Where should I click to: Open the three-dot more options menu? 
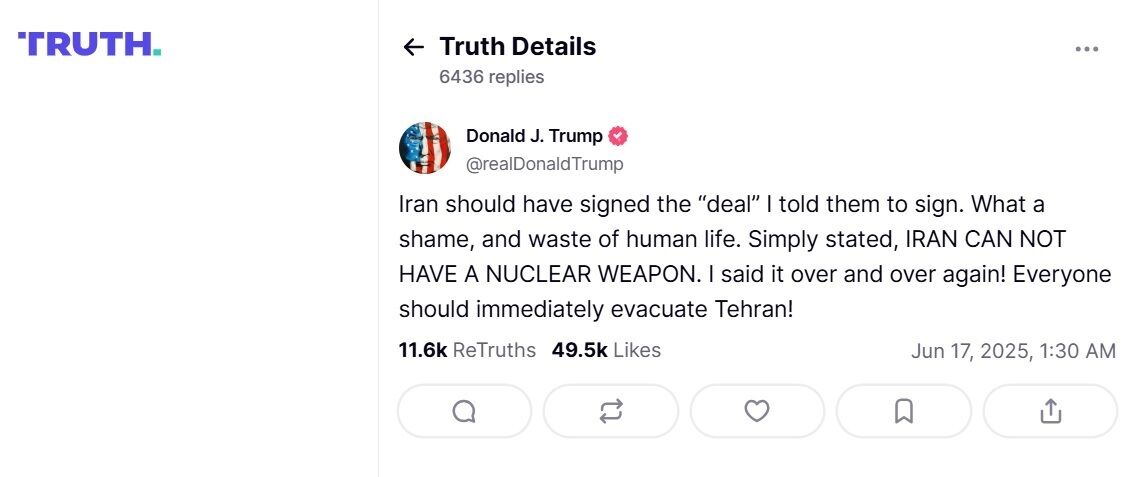click(x=1086, y=49)
